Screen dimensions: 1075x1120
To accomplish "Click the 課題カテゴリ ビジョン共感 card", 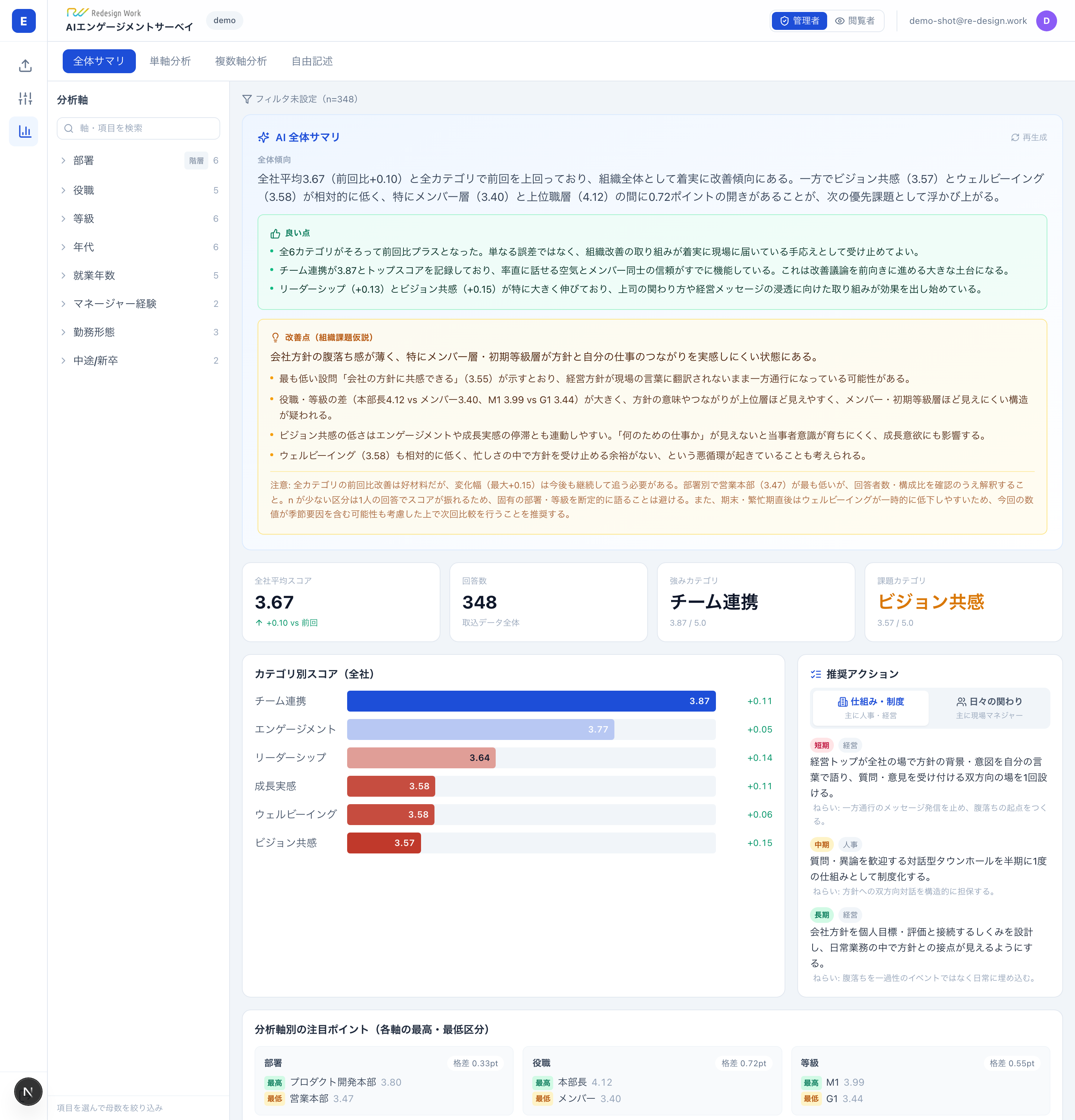I will point(963,602).
